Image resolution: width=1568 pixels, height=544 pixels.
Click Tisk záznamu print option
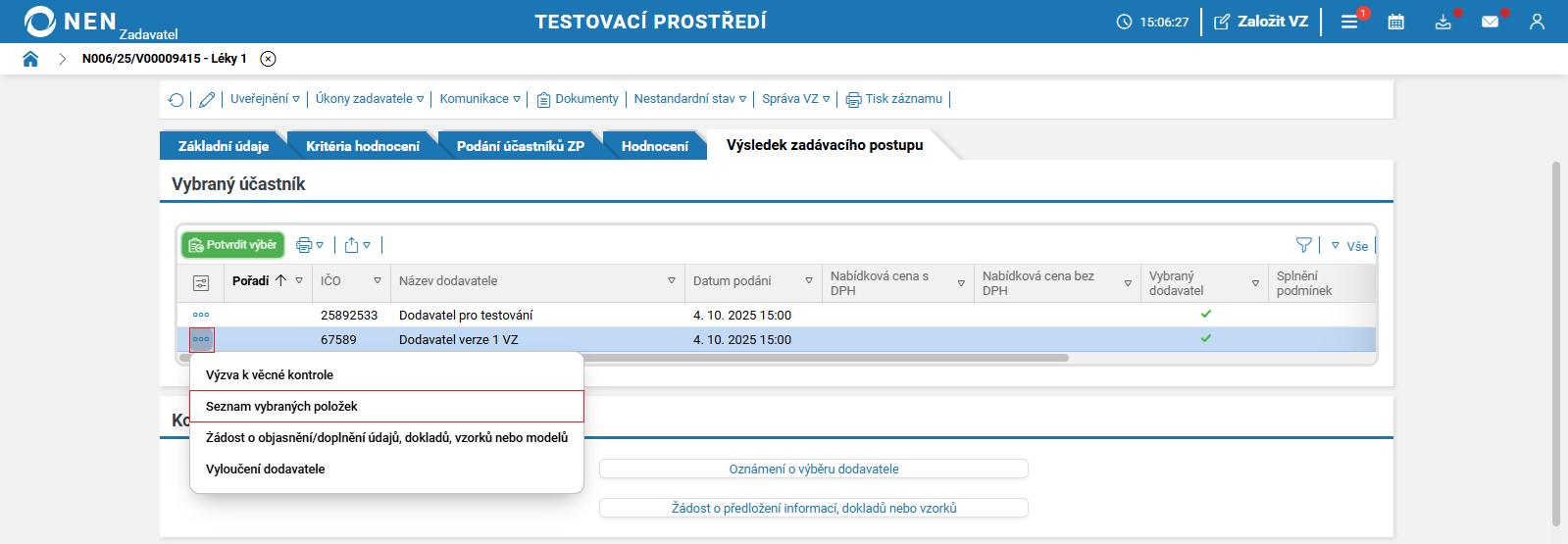(894, 99)
